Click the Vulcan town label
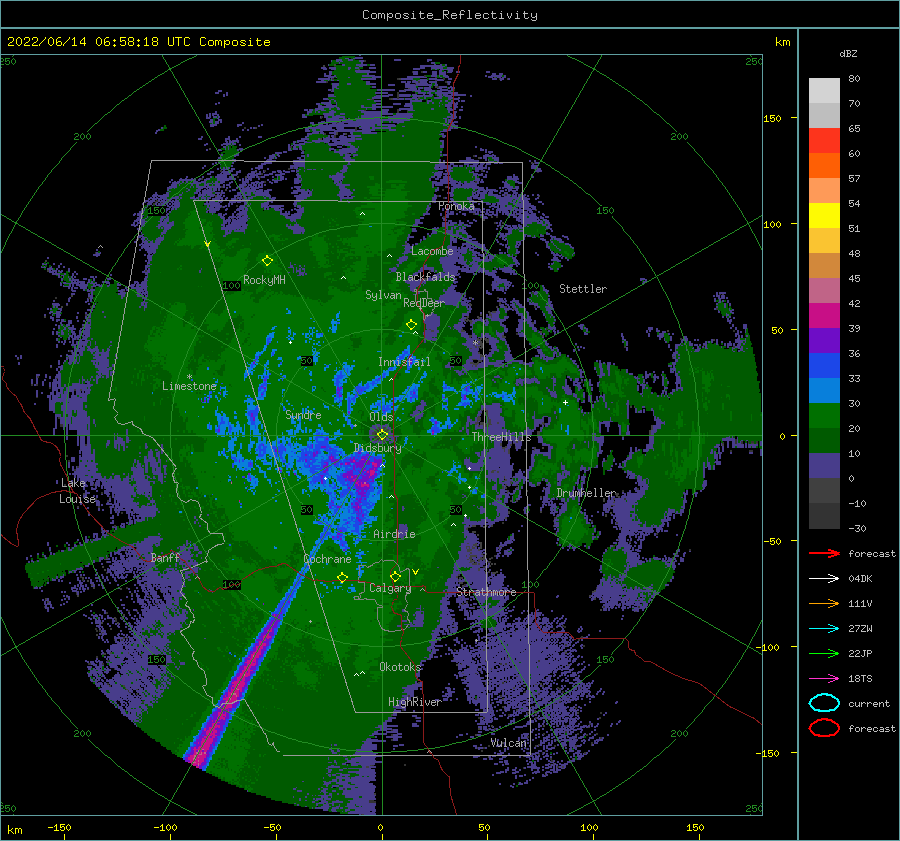 [x=508, y=743]
